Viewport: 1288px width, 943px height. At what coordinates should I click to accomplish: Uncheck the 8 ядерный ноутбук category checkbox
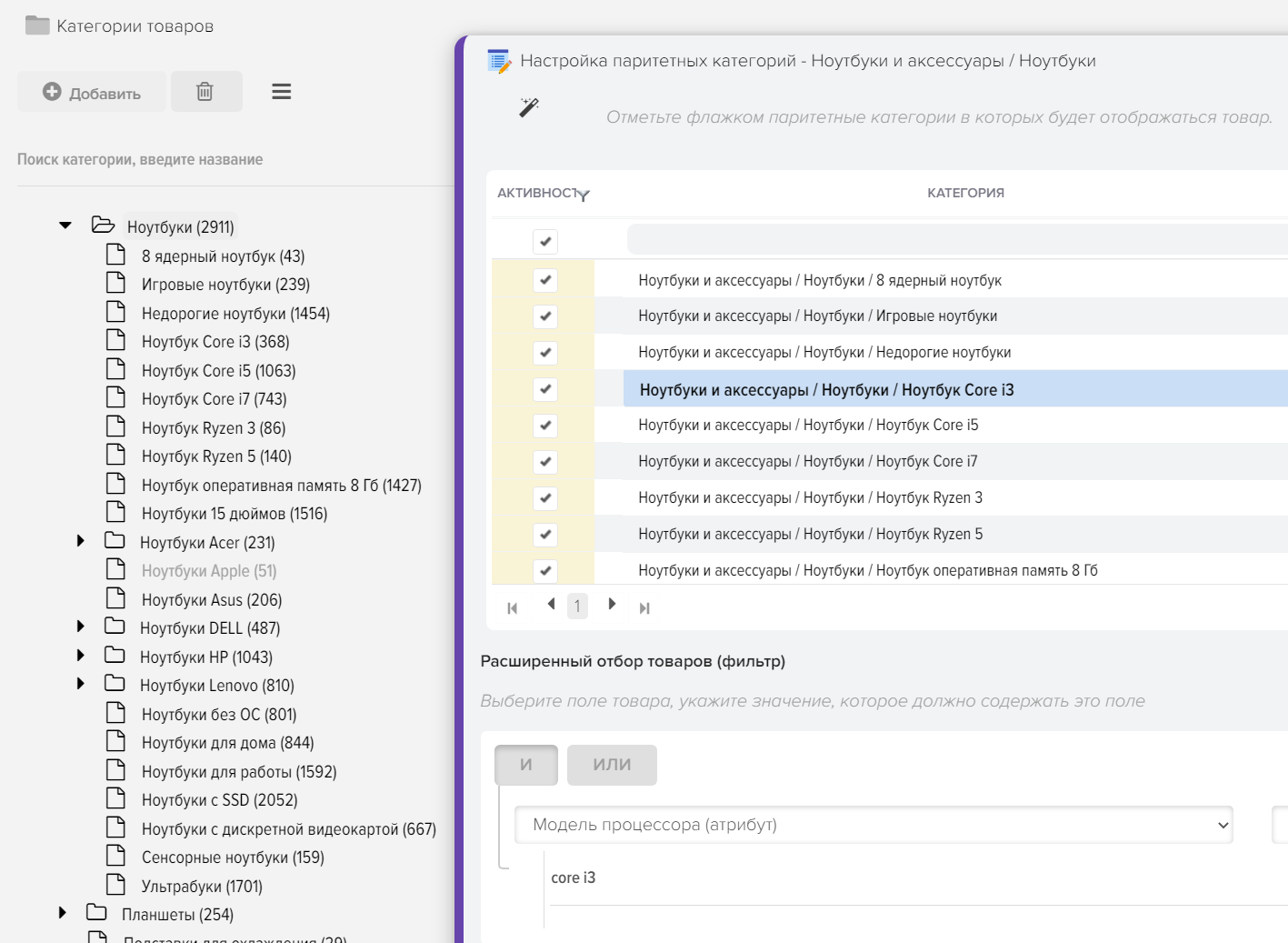[x=545, y=280]
